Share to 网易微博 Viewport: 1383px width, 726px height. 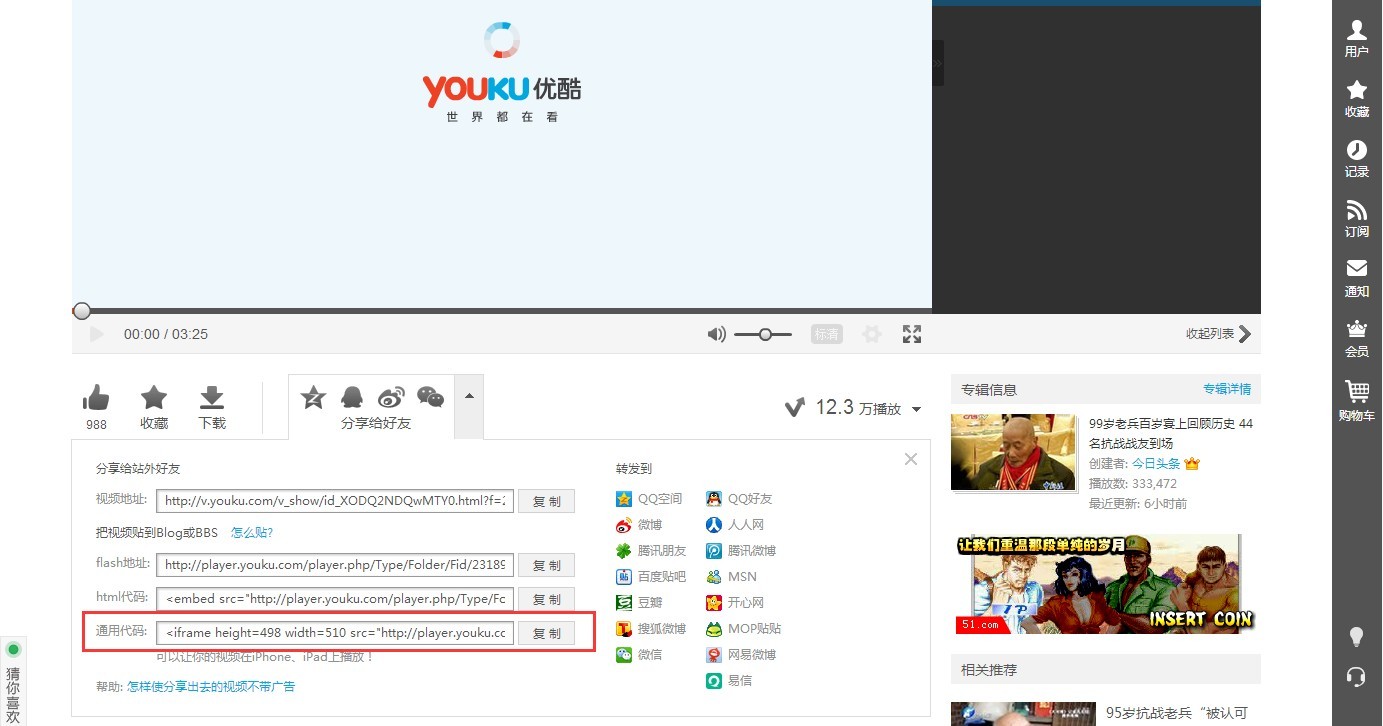click(x=741, y=655)
